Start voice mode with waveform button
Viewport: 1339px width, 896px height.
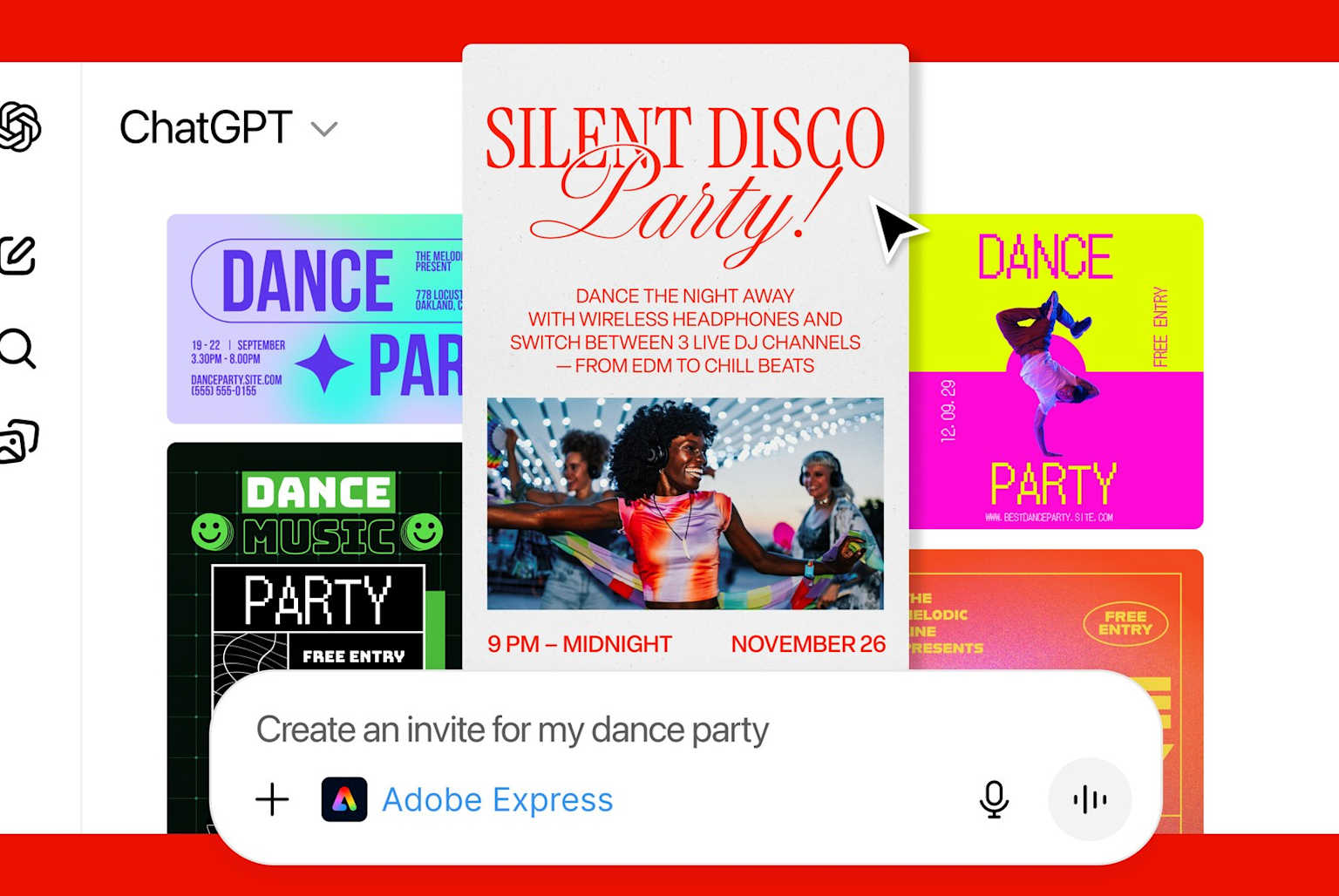coord(1090,799)
